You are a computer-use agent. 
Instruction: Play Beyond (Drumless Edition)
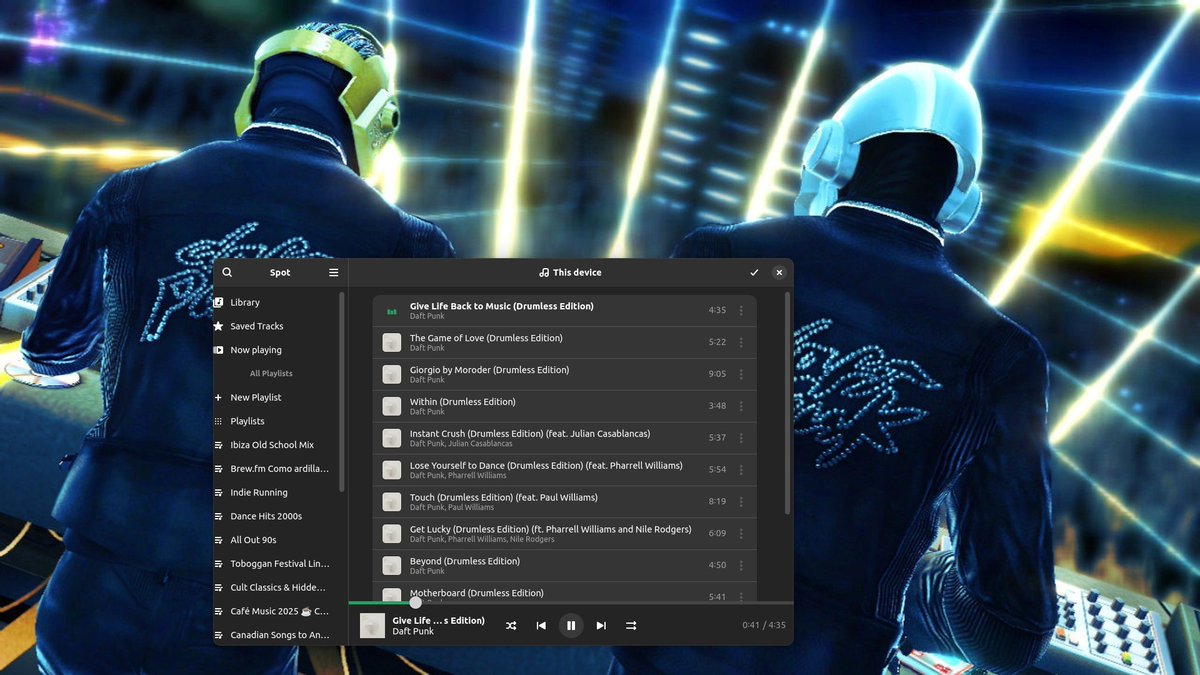565,565
